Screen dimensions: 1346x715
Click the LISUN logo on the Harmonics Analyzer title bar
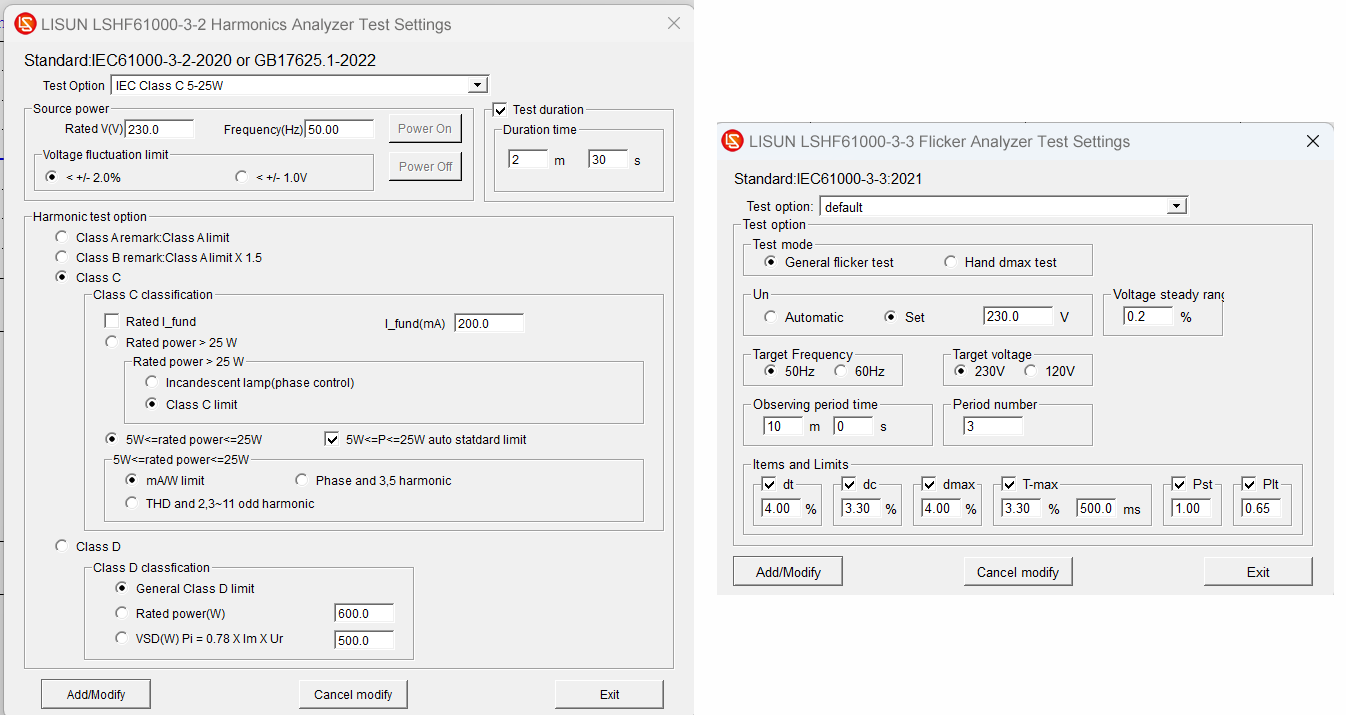[25, 23]
